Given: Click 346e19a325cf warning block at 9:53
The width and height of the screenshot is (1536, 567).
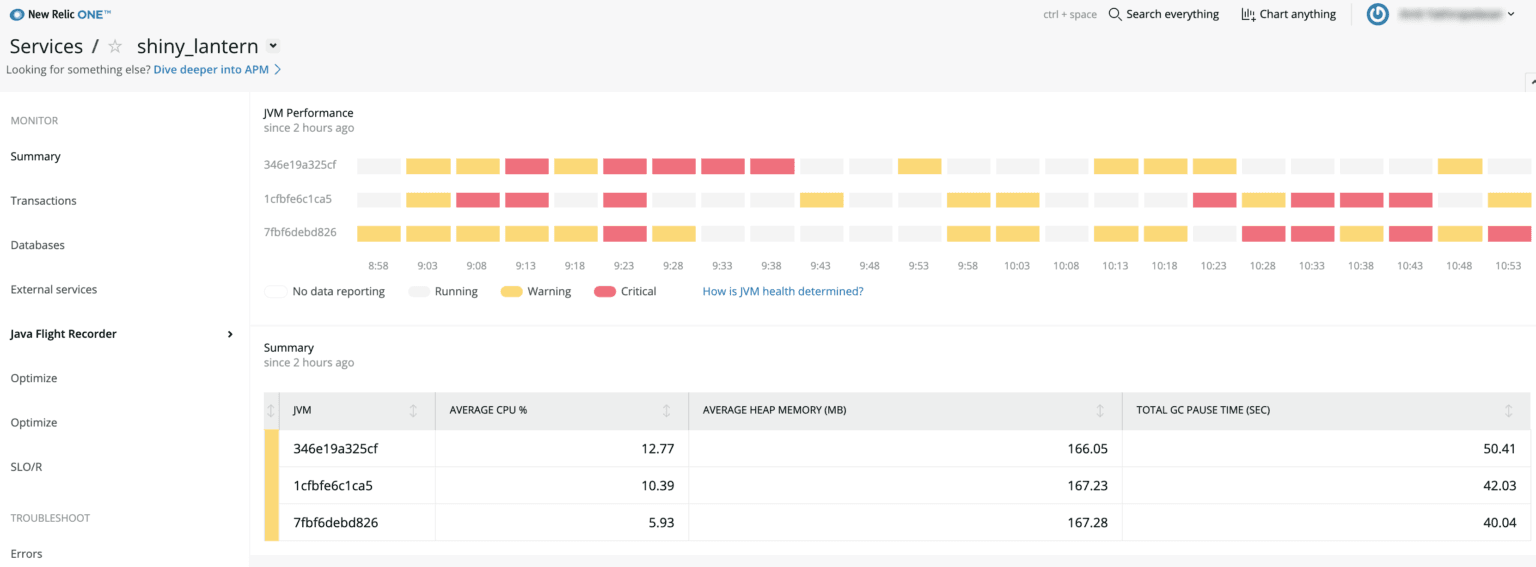Looking at the screenshot, I should [919, 166].
